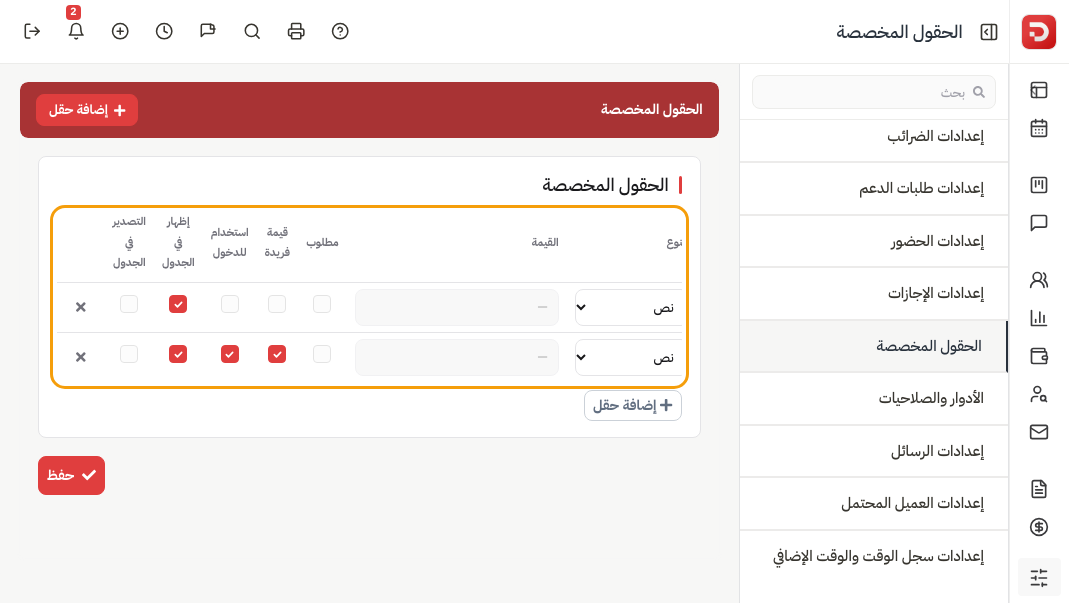Image resolution: width=1069 pixels, height=603 pixels.
Task: Delete the second custom field row
Action: point(80,357)
